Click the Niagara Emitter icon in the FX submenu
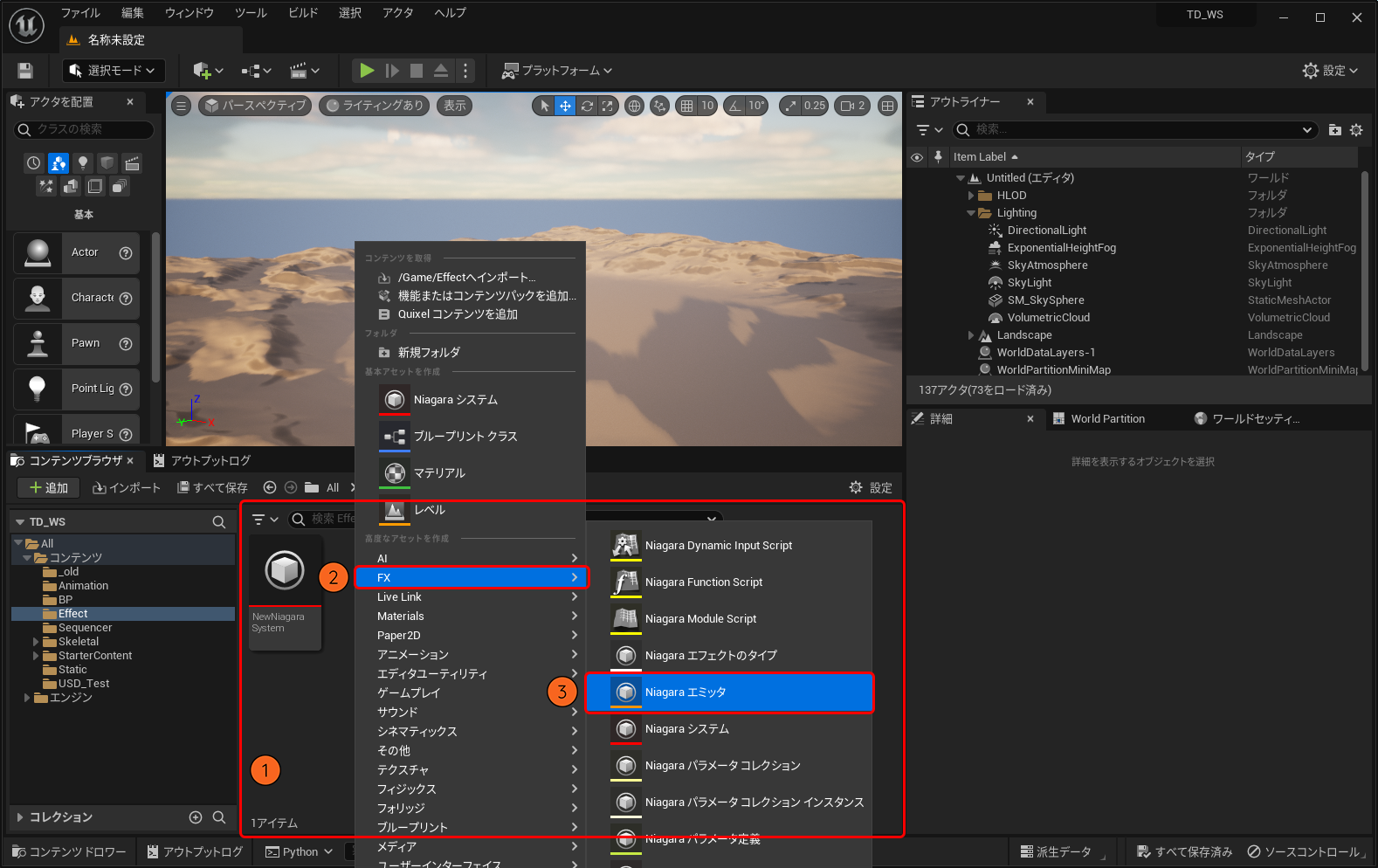This screenshot has width=1378, height=868. coord(625,692)
